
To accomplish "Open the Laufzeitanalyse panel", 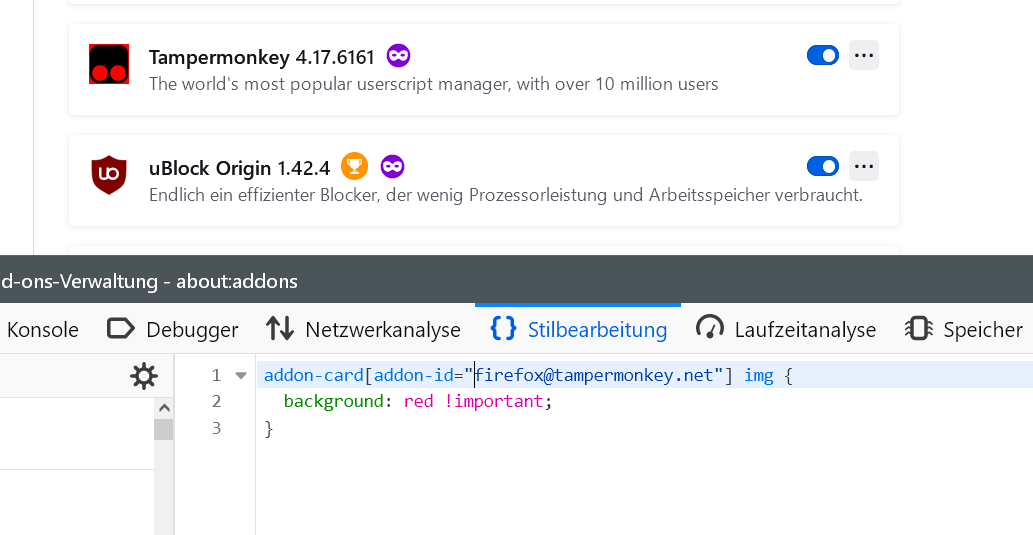I will click(786, 329).
